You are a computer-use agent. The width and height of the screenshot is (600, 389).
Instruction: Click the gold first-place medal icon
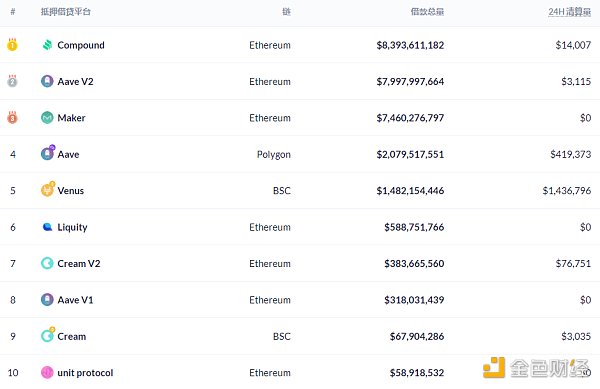tap(12, 44)
